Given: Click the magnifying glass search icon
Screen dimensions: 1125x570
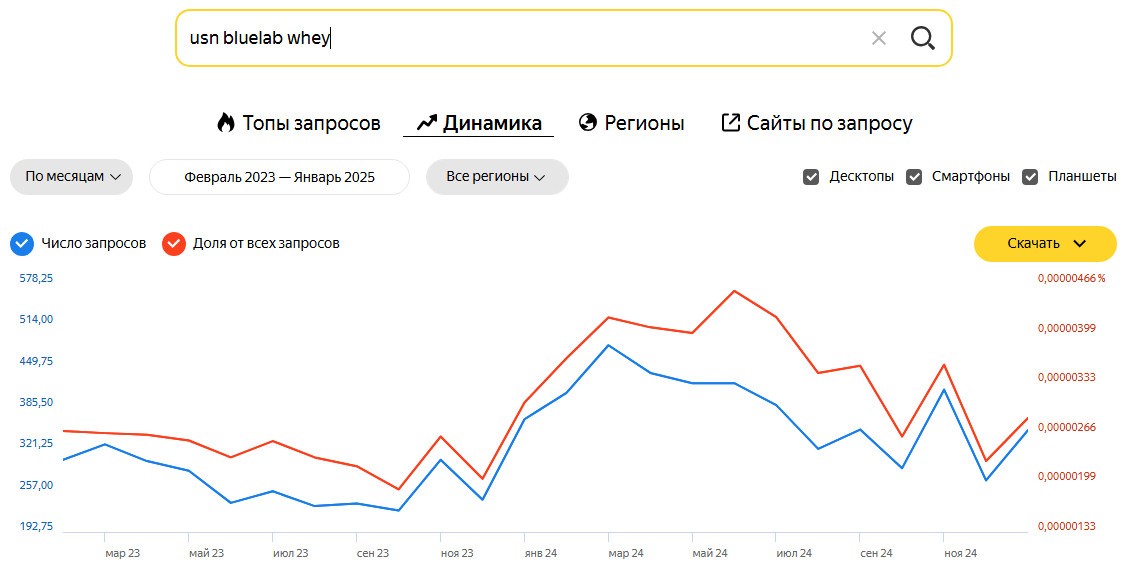Looking at the screenshot, I should pyautogui.click(x=922, y=39).
